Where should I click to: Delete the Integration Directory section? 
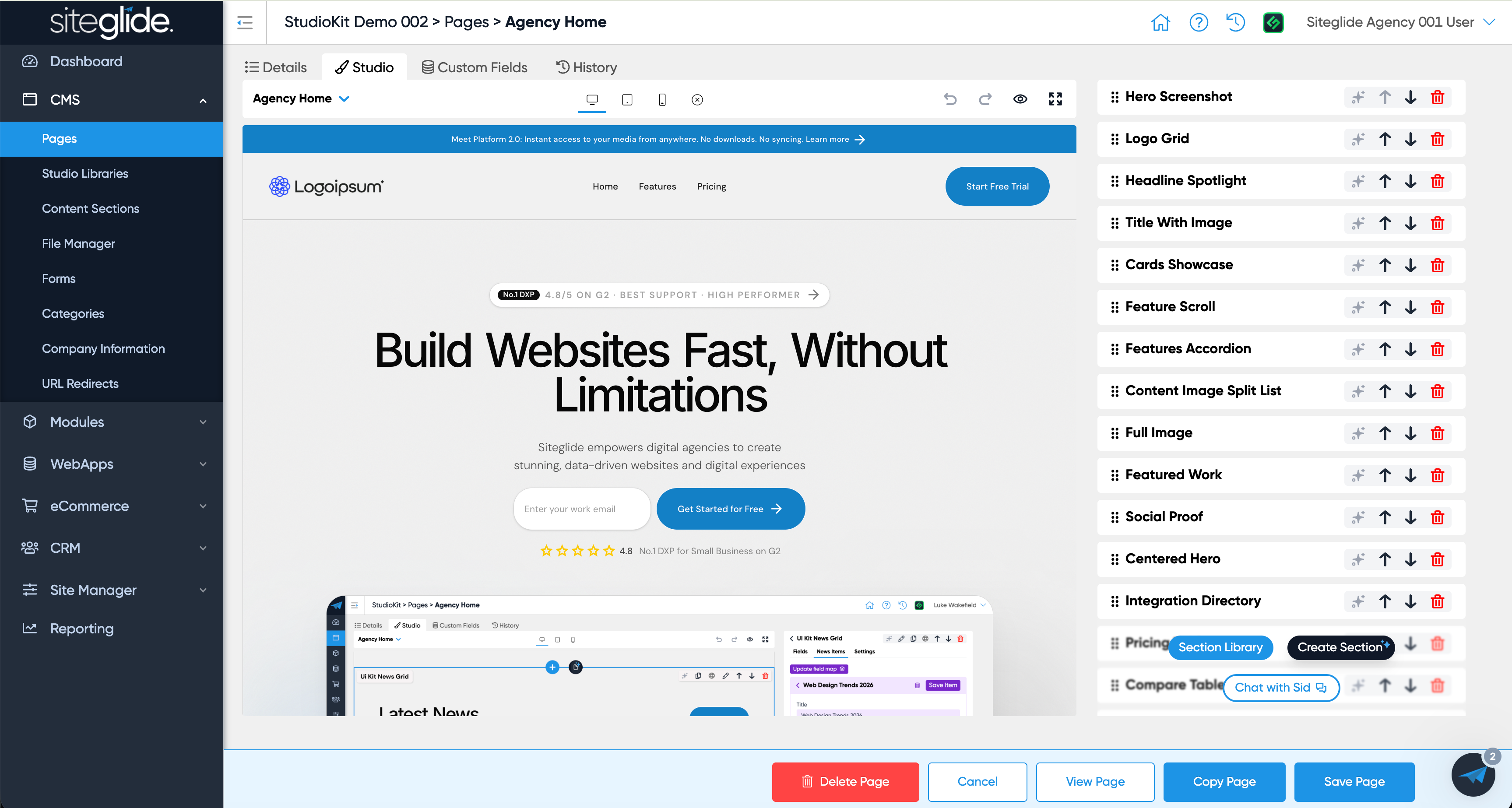[x=1438, y=601]
